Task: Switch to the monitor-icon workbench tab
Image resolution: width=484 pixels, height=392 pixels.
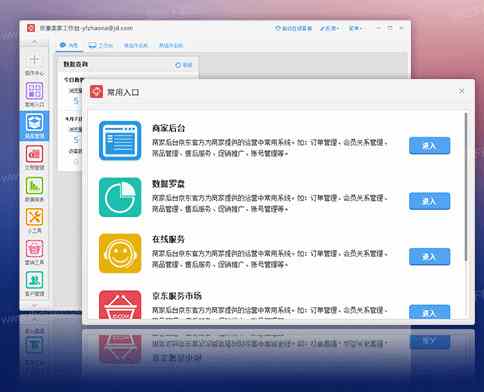Action: click(x=100, y=45)
